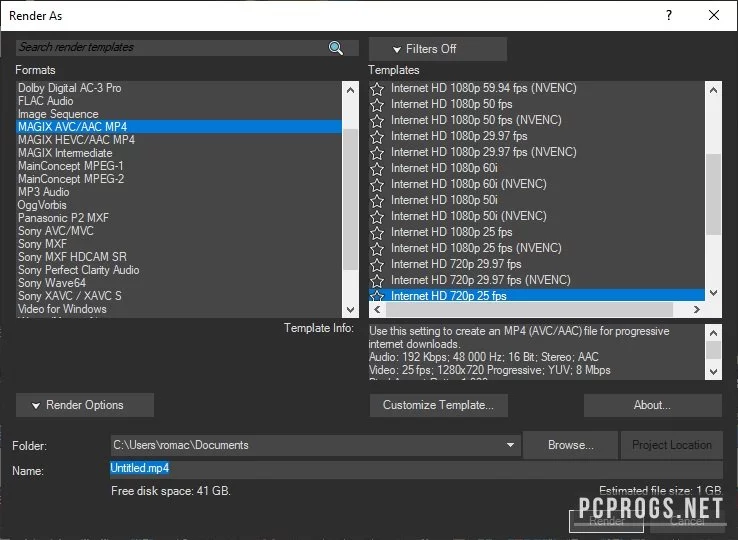Select MAGIX HEVC/AAC MP4 format
738x540 pixels.
click(x=179, y=140)
